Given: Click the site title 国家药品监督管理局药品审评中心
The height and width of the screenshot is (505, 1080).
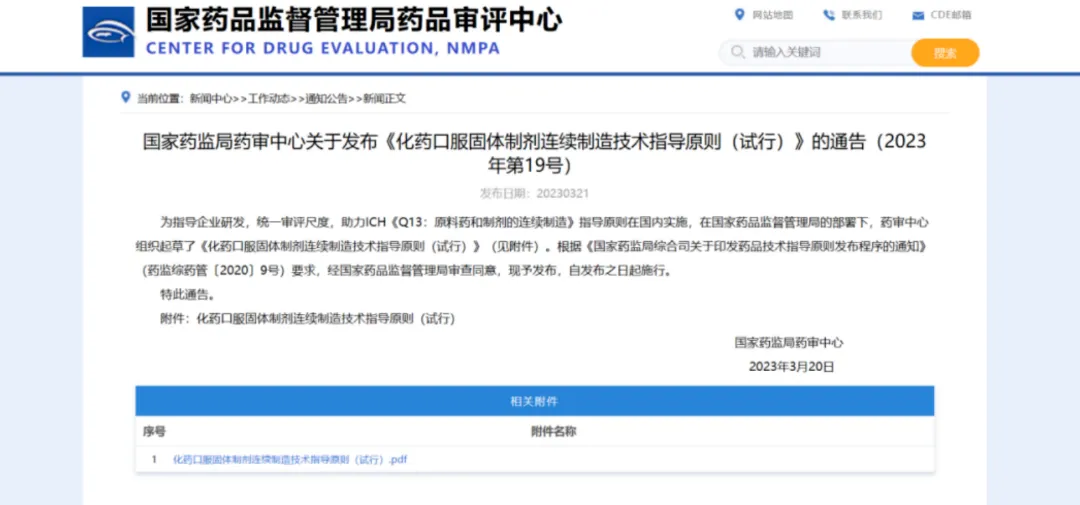Looking at the screenshot, I should click(353, 19).
